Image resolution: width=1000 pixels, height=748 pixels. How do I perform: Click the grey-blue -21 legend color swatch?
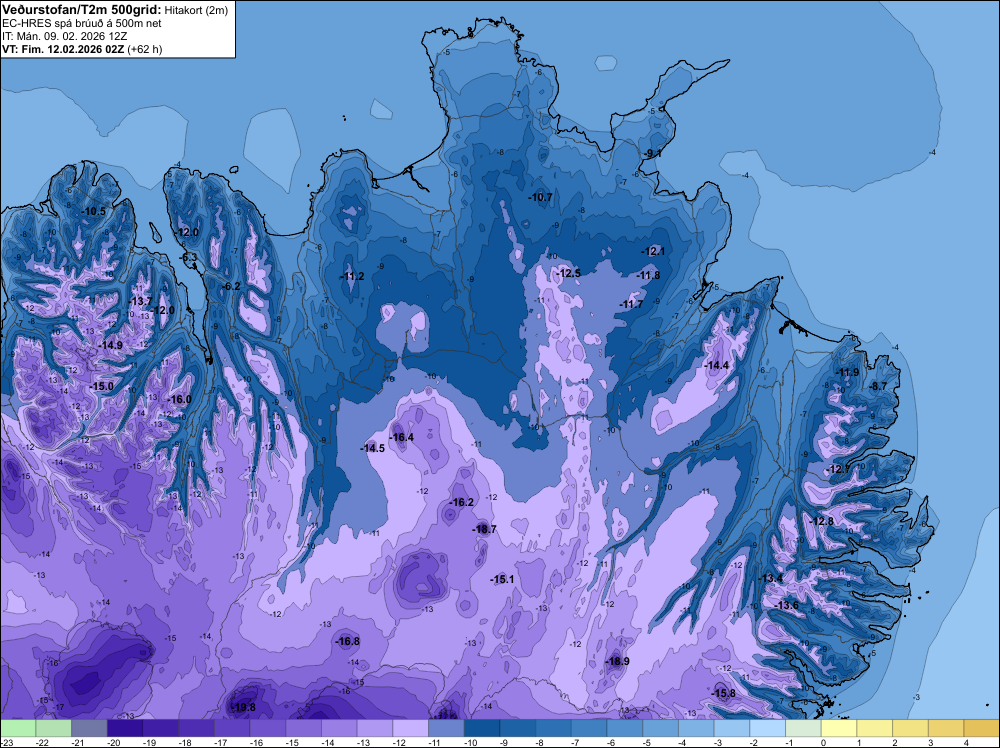[x=89, y=728]
